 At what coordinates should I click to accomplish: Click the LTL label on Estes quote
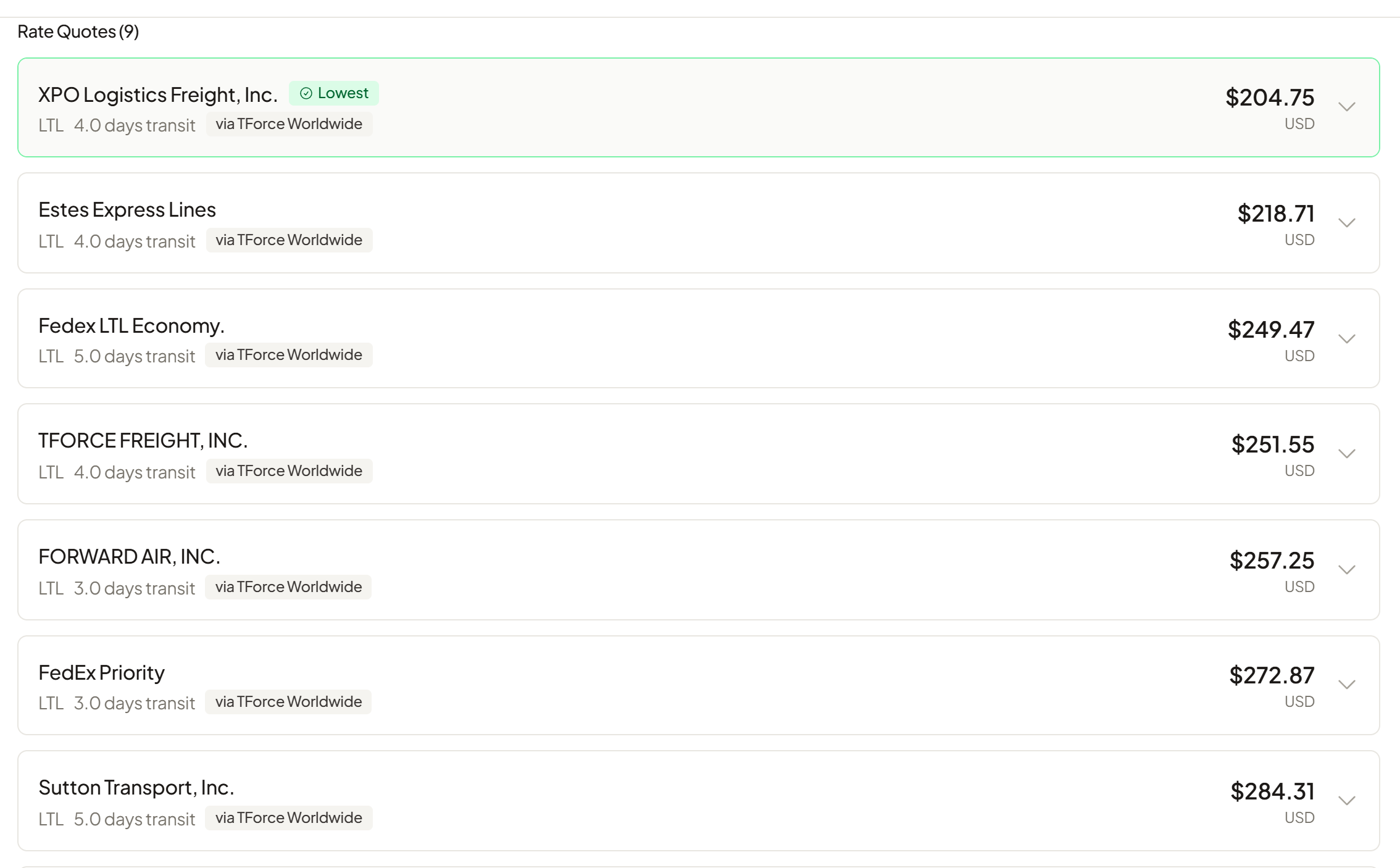point(51,241)
